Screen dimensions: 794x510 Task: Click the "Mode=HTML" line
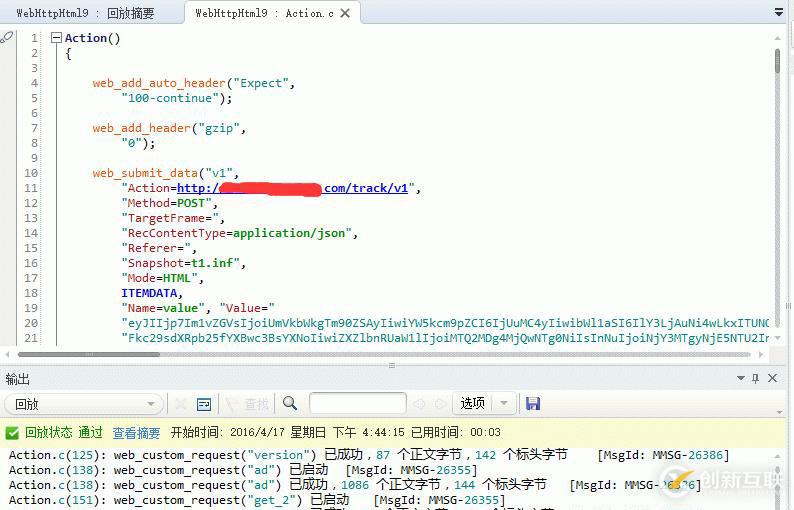click(x=162, y=278)
